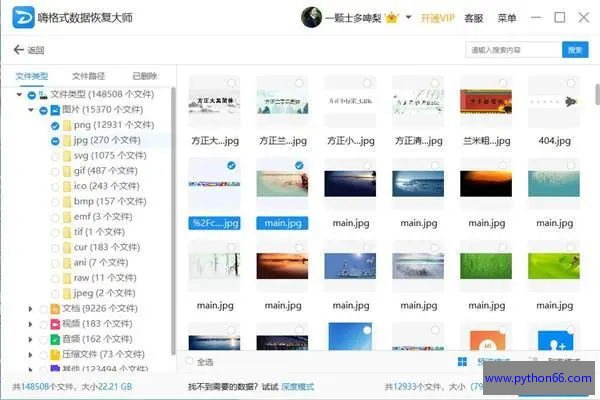Click the 视频 category icon

[x=55, y=324]
